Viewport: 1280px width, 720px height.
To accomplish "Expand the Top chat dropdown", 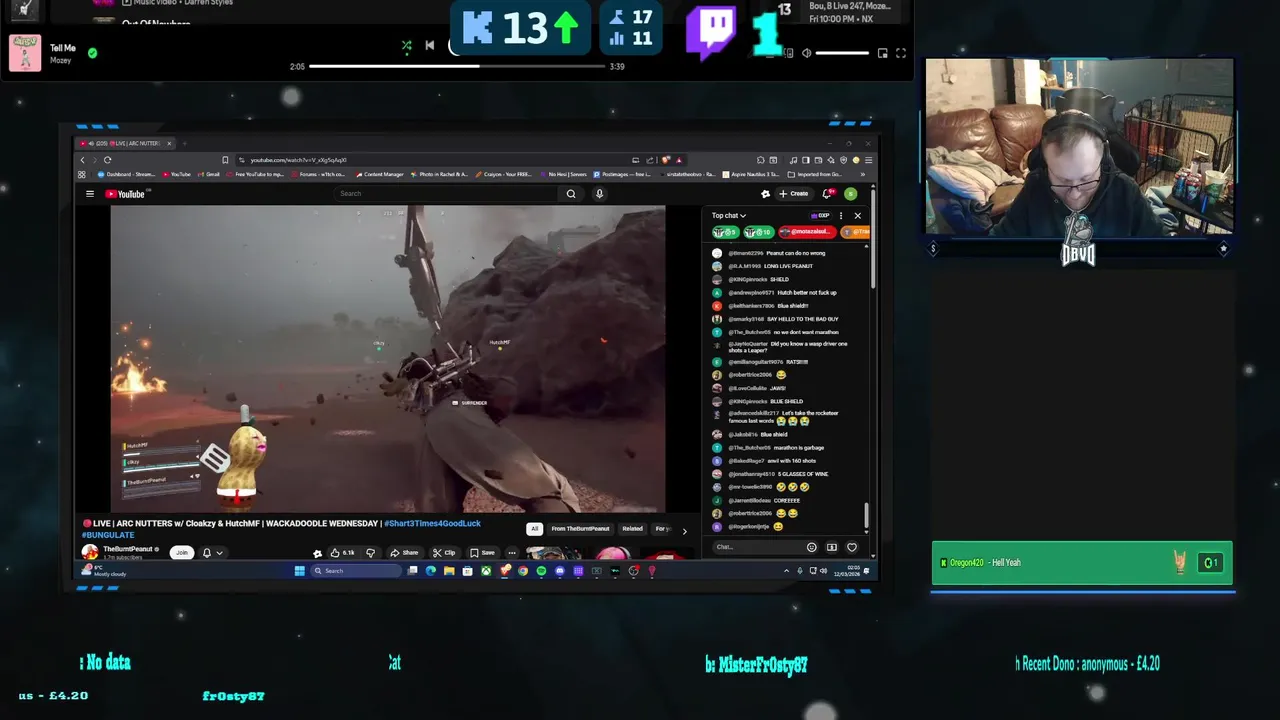I will pos(729,216).
